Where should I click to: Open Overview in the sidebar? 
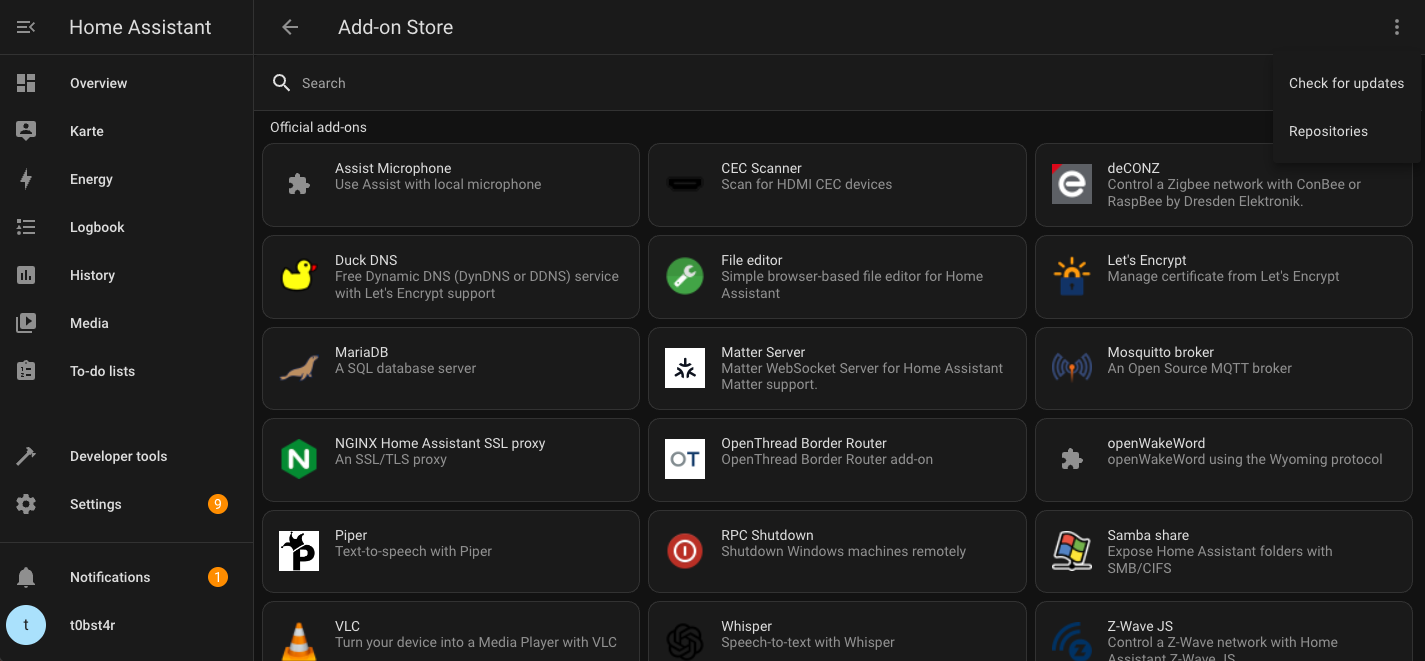coord(126,83)
